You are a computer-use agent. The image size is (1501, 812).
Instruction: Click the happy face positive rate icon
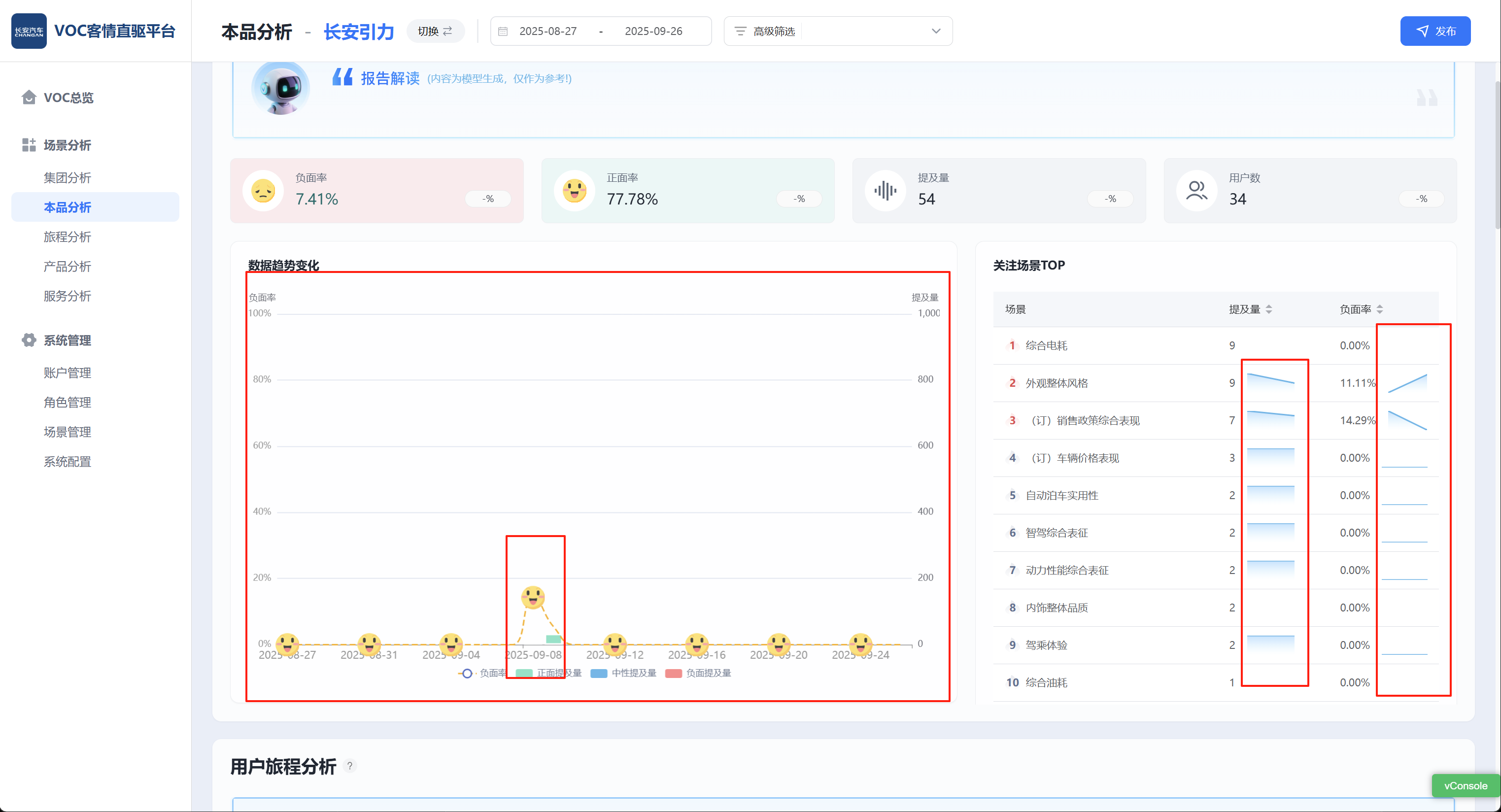(x=575, y=191)
